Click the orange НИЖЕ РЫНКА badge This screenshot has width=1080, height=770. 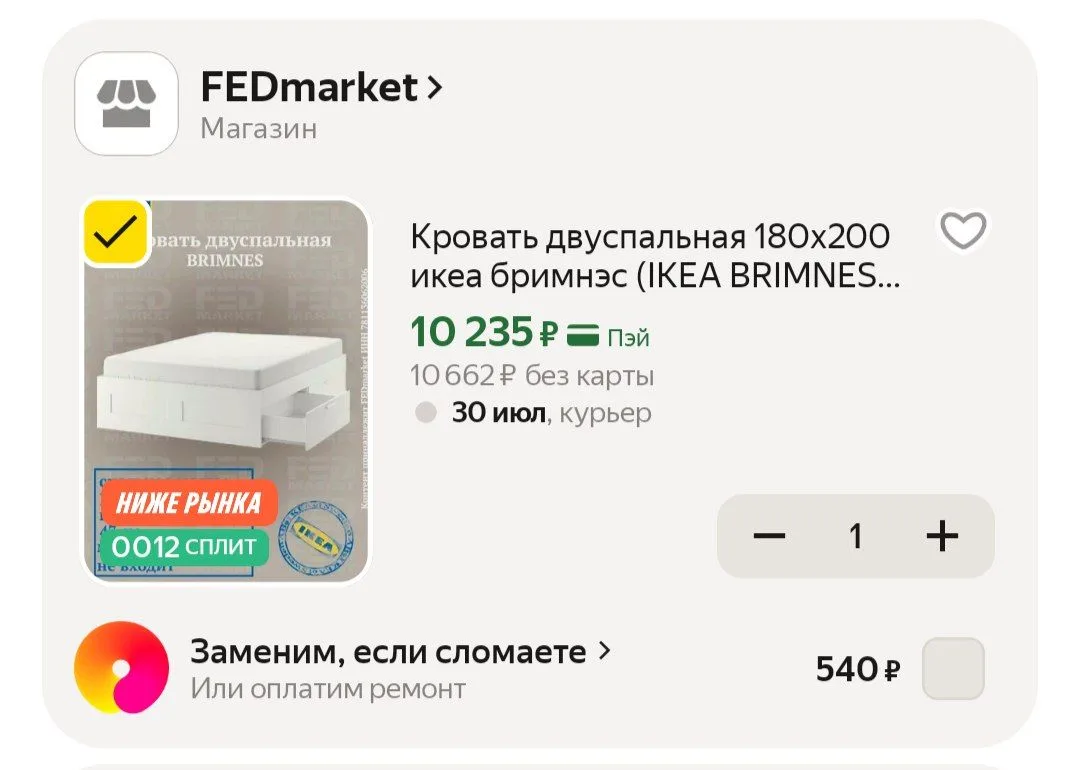[x=189, y=503]
